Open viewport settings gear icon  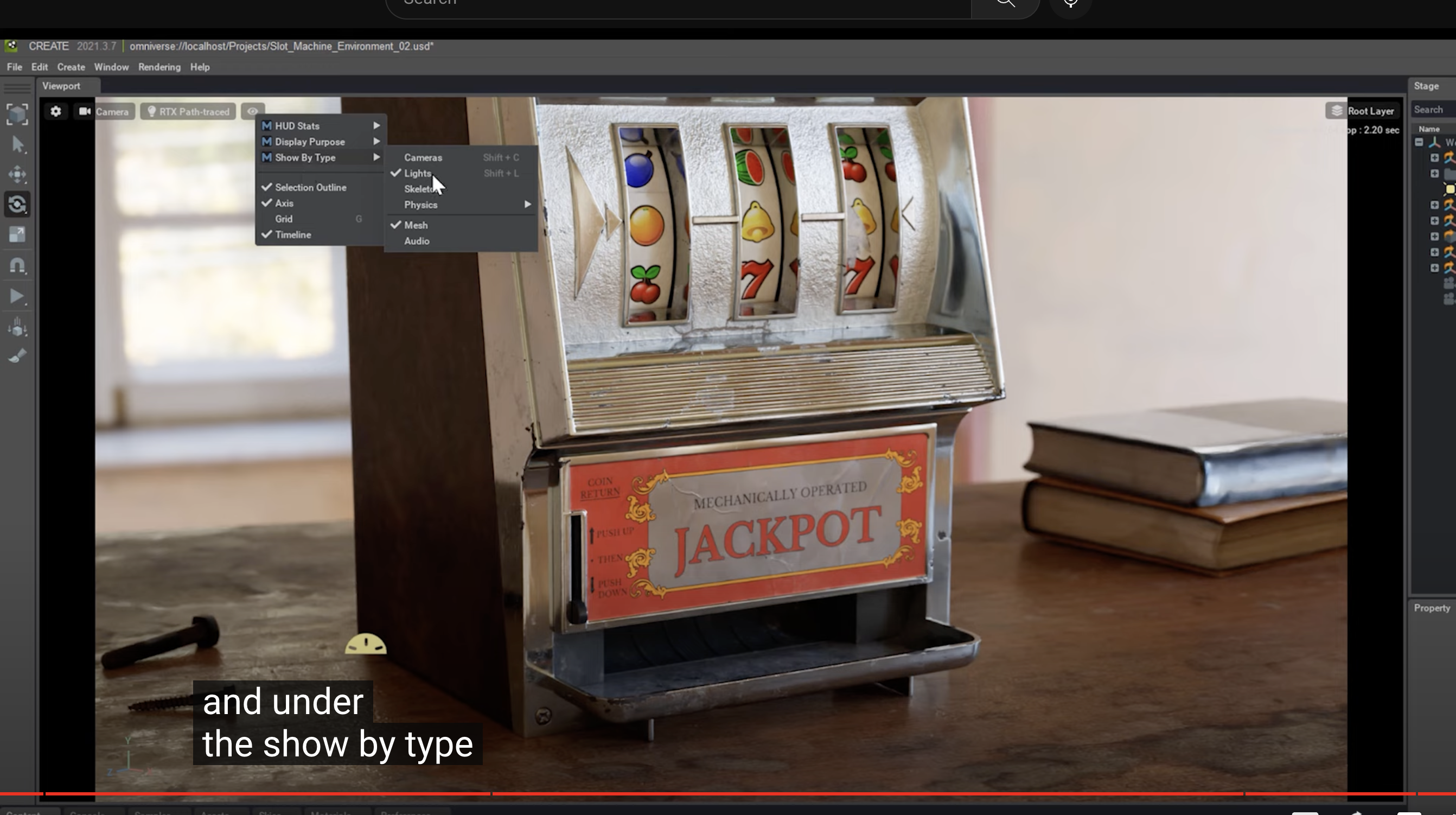click(55, 111)
